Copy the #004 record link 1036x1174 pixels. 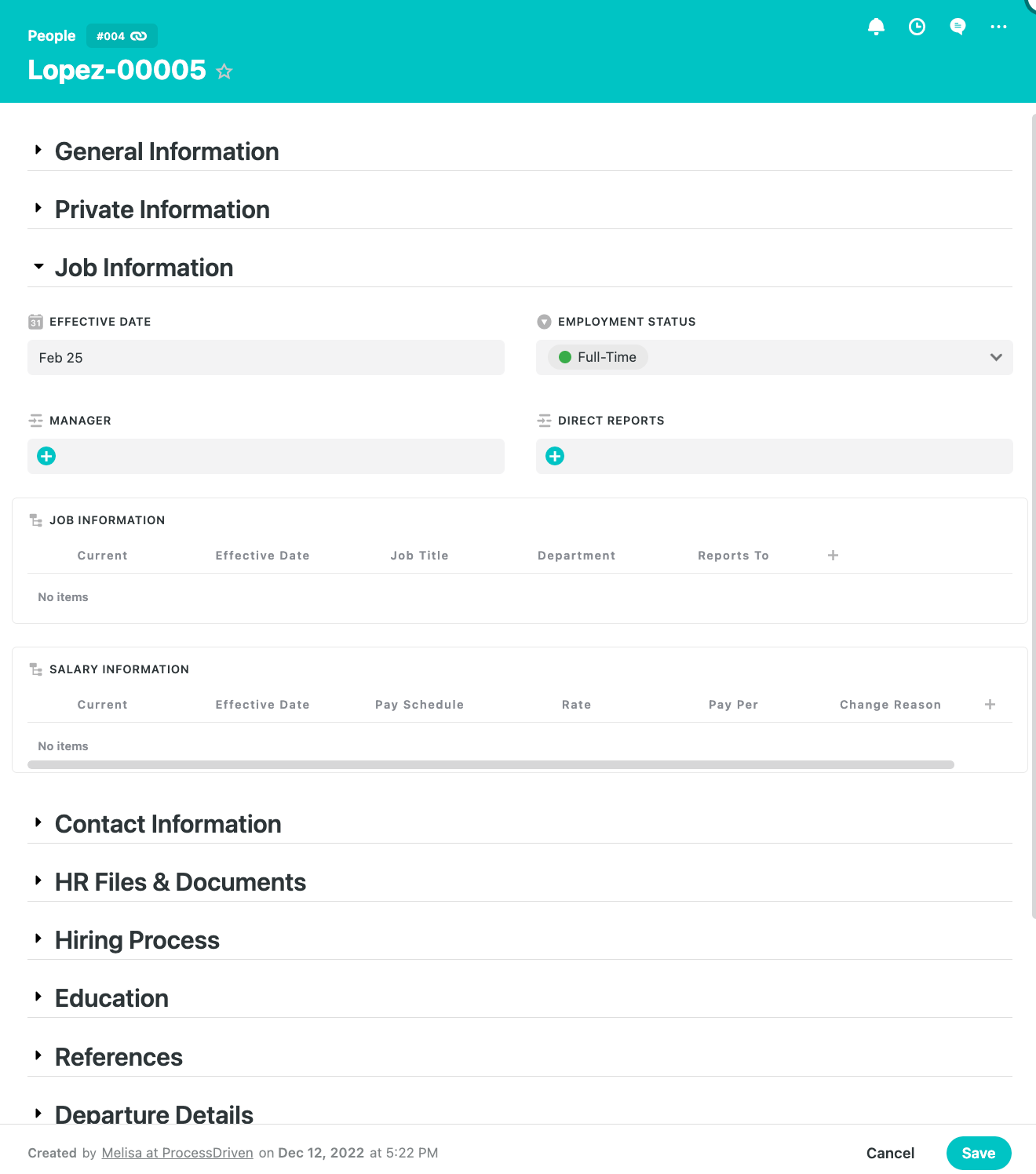pos(122,36)
